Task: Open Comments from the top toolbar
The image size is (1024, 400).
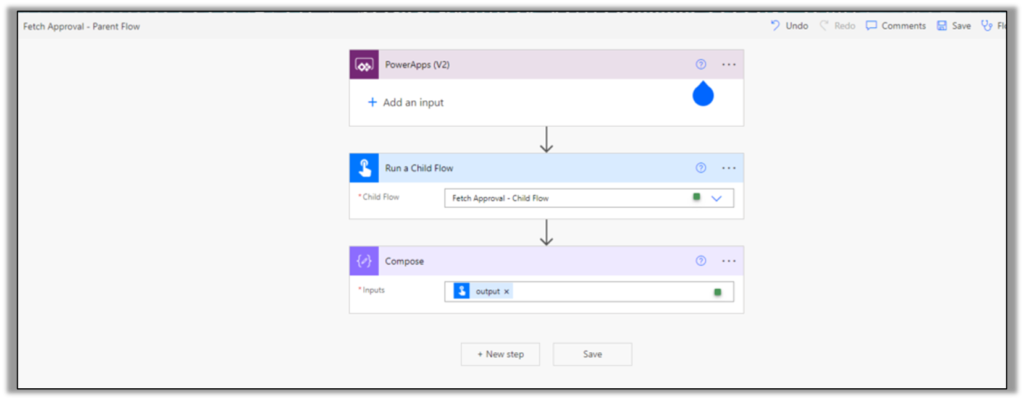Action: pyautogui.click(x=896, y=26)
